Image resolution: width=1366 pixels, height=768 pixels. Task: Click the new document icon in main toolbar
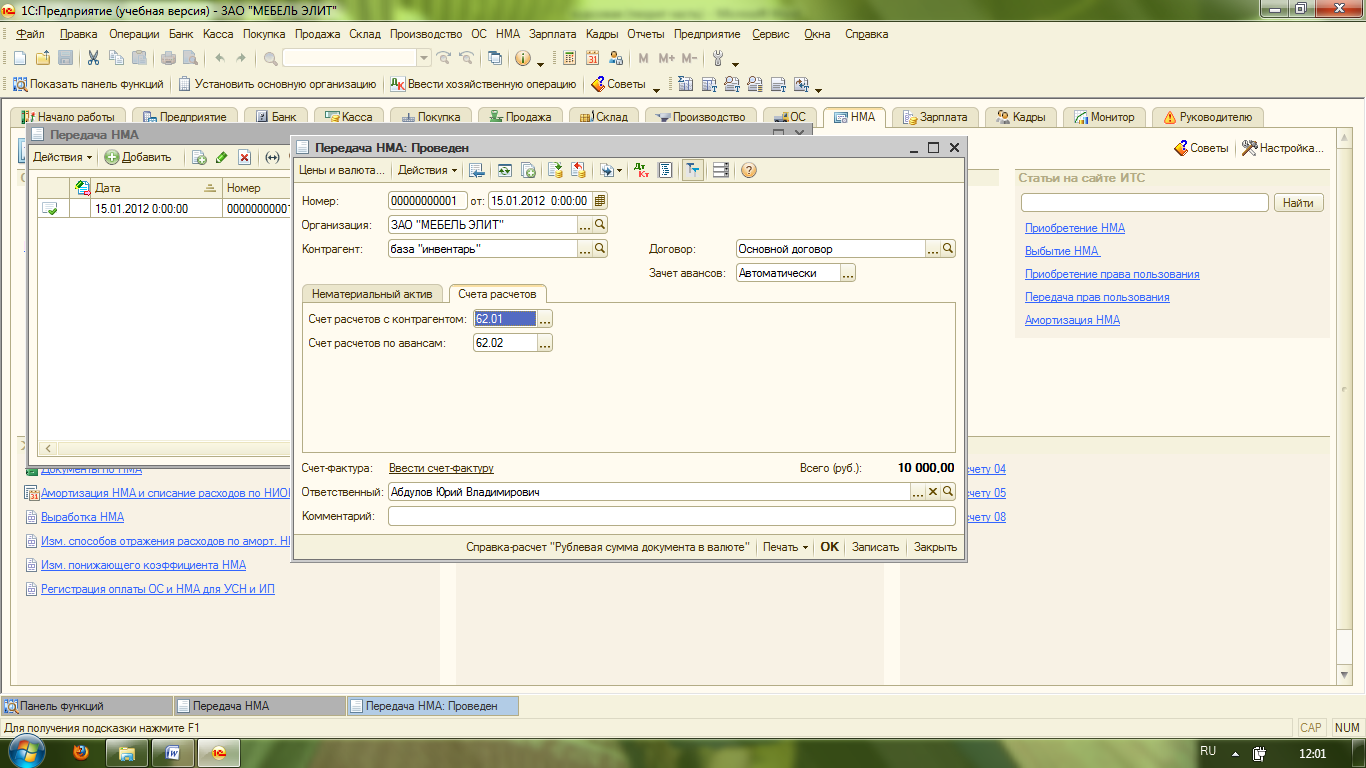(x=19, y=58)
